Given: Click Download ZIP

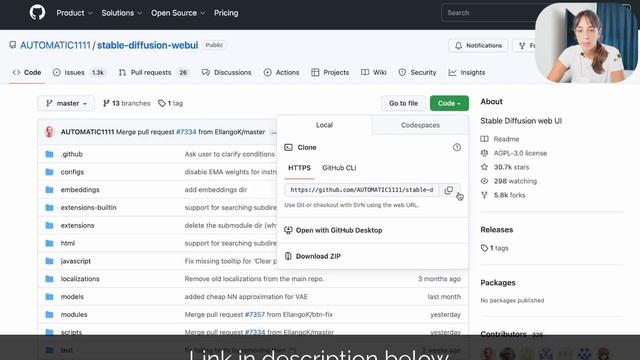Looking at the screenshot, I should (x=318, y=256).
